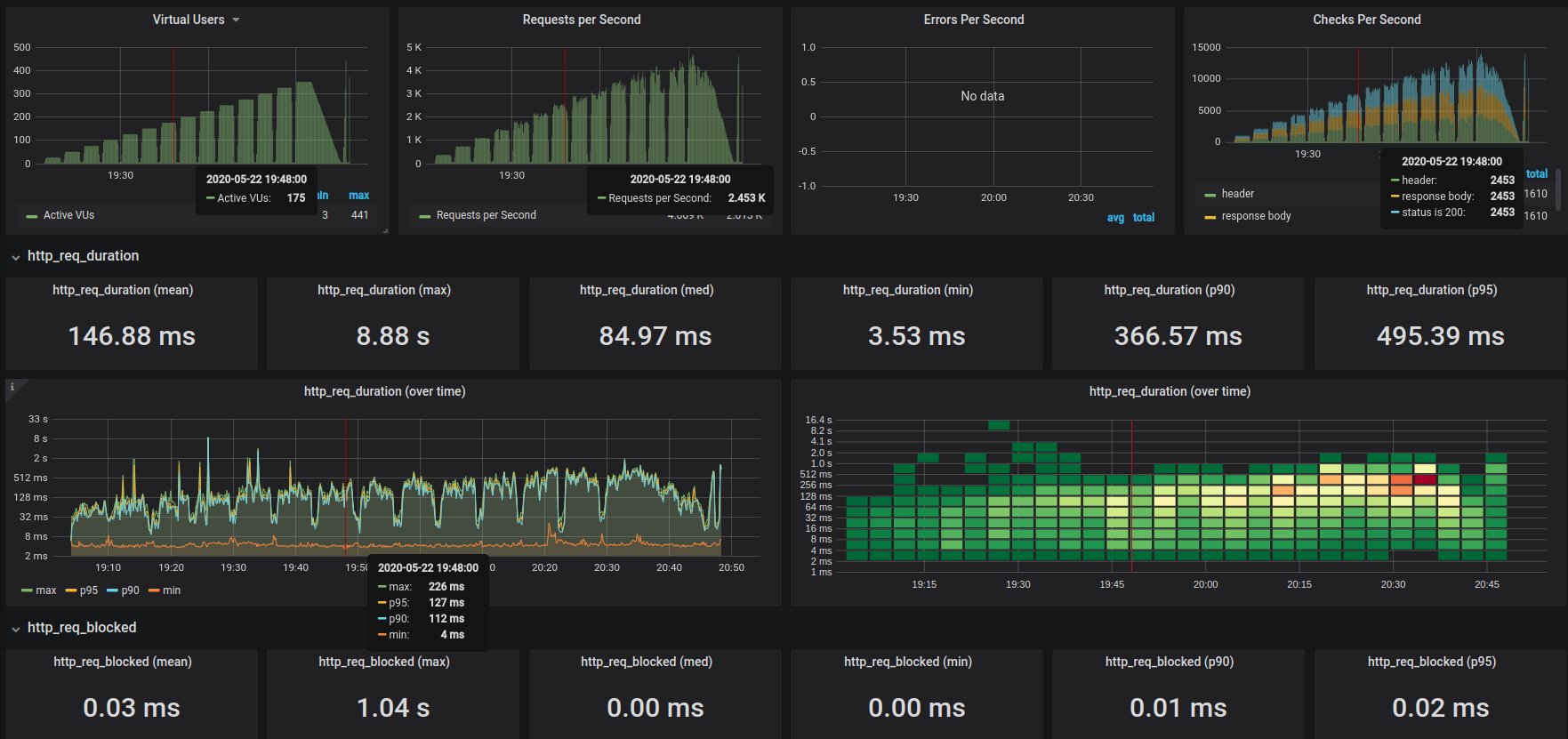The image size is (1568, 739).
Task: Open the Requests per Second panel title menu
Action: click(581, 20)
